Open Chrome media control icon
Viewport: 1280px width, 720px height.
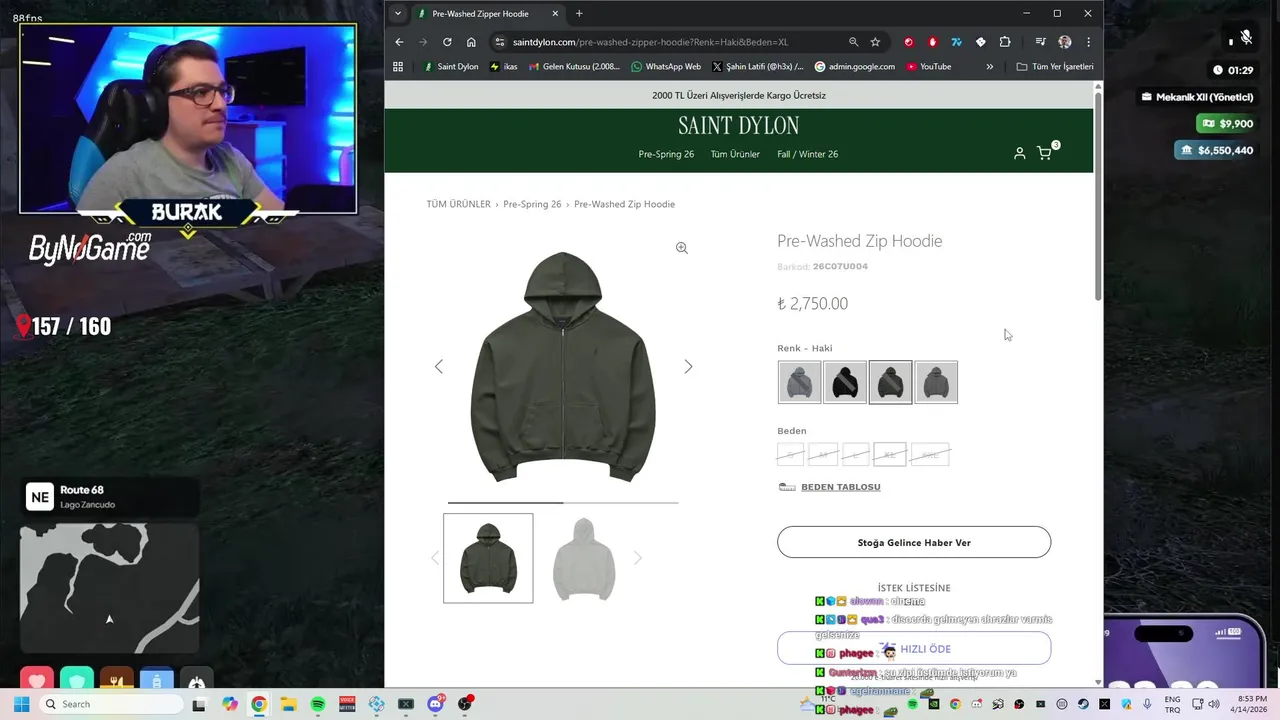coord(1040,42)
